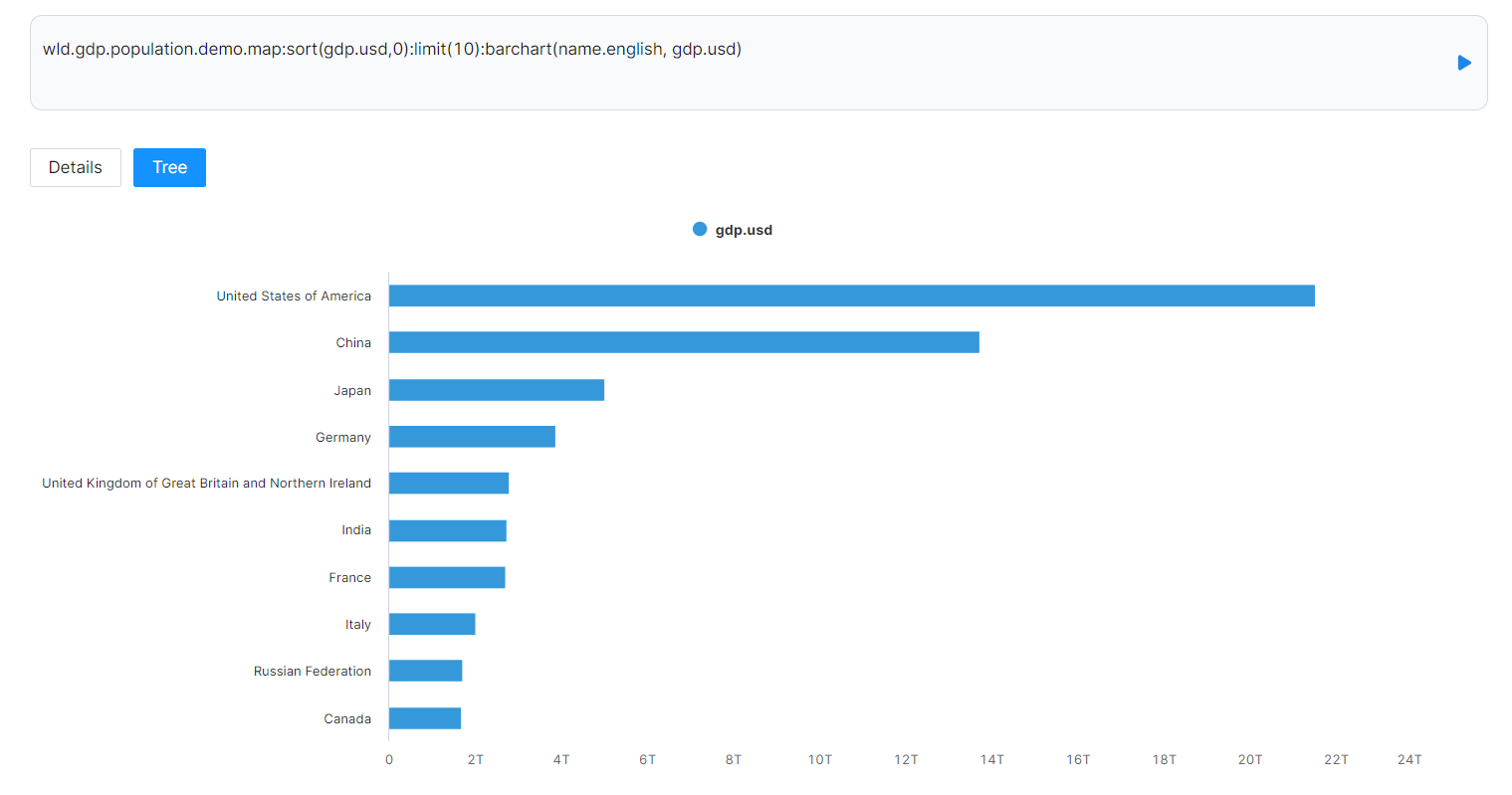Image resolution: width=1512 pixels, height=795 pixels.
Task: Click the 'Canada' axis label
Action: 347,718
